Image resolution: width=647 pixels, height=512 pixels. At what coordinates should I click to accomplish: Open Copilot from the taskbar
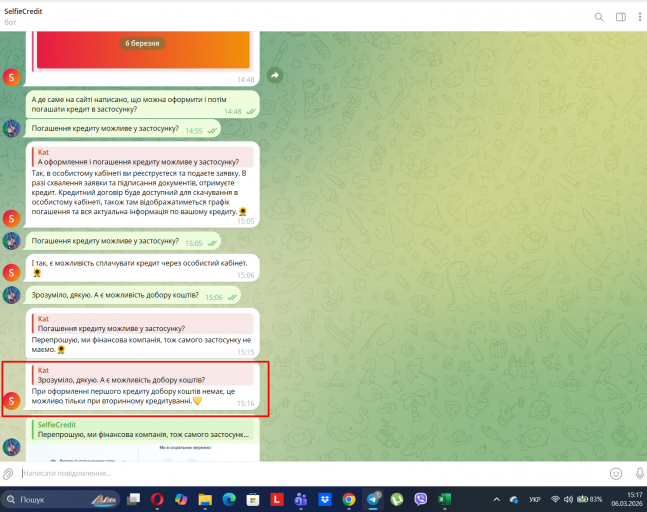click(181, 500)
